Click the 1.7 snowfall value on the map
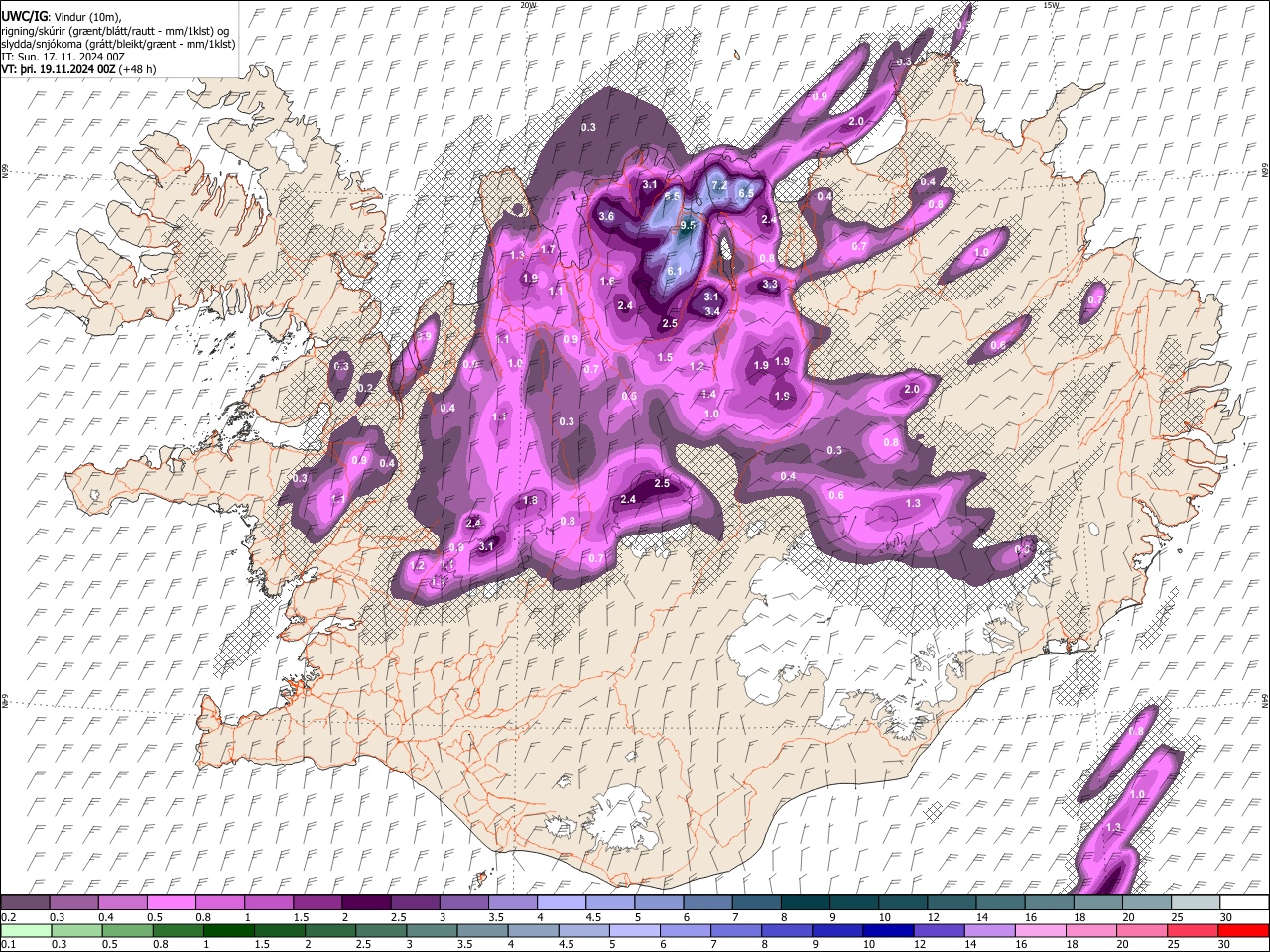 point(548,250)
